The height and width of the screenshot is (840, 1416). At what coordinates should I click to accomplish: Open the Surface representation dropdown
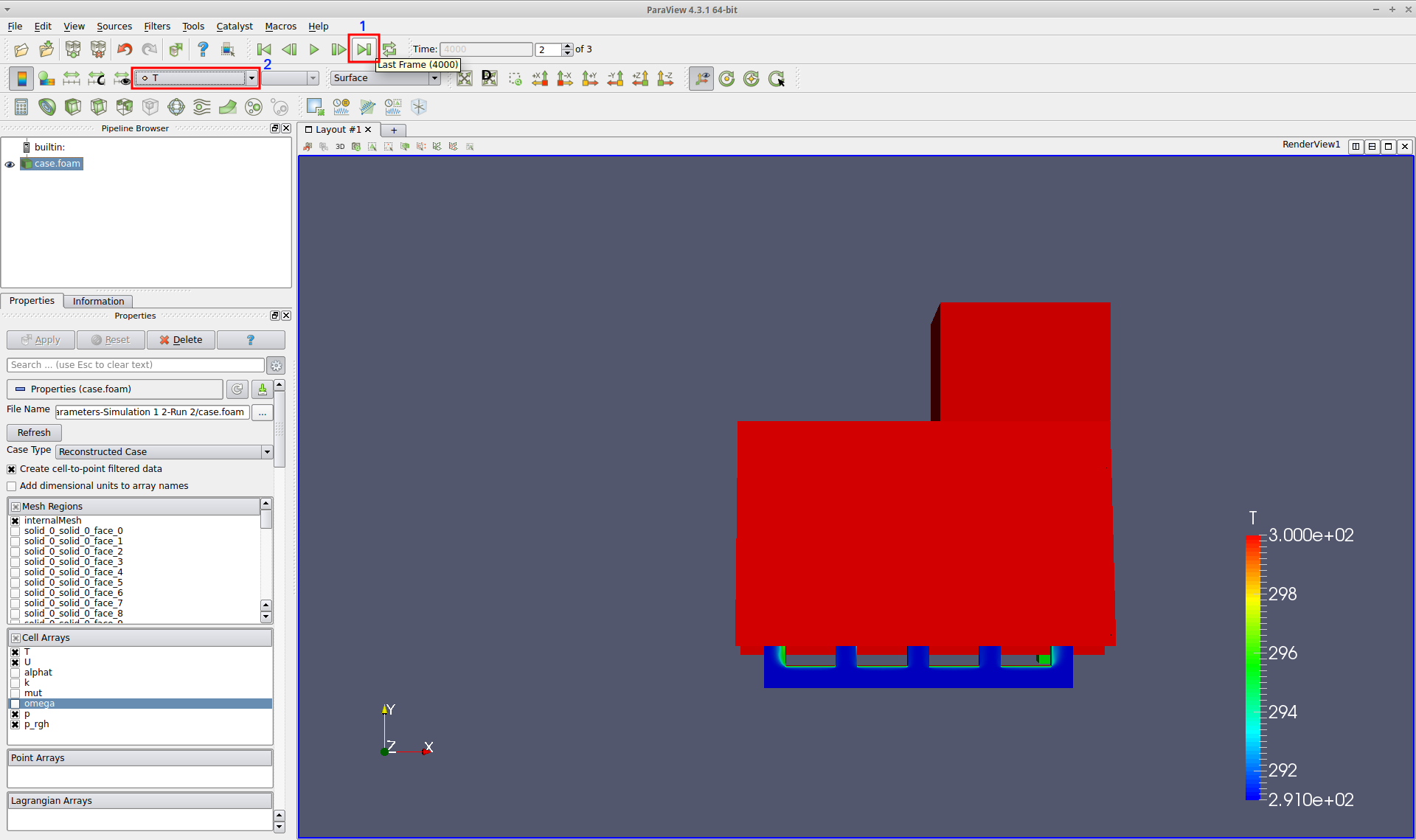(x=385, y=78)
